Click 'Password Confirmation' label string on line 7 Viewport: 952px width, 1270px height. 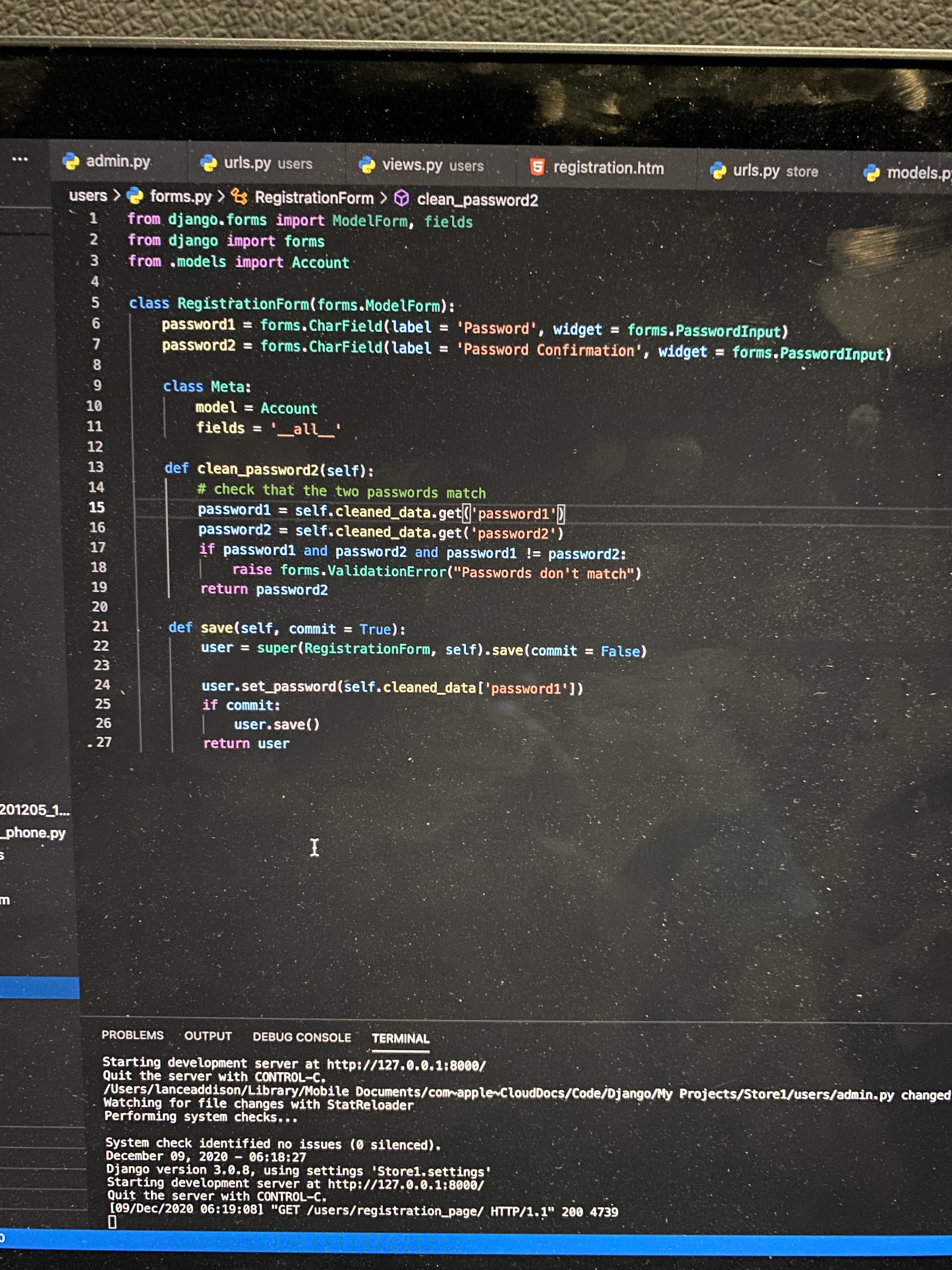pos(549,350)
